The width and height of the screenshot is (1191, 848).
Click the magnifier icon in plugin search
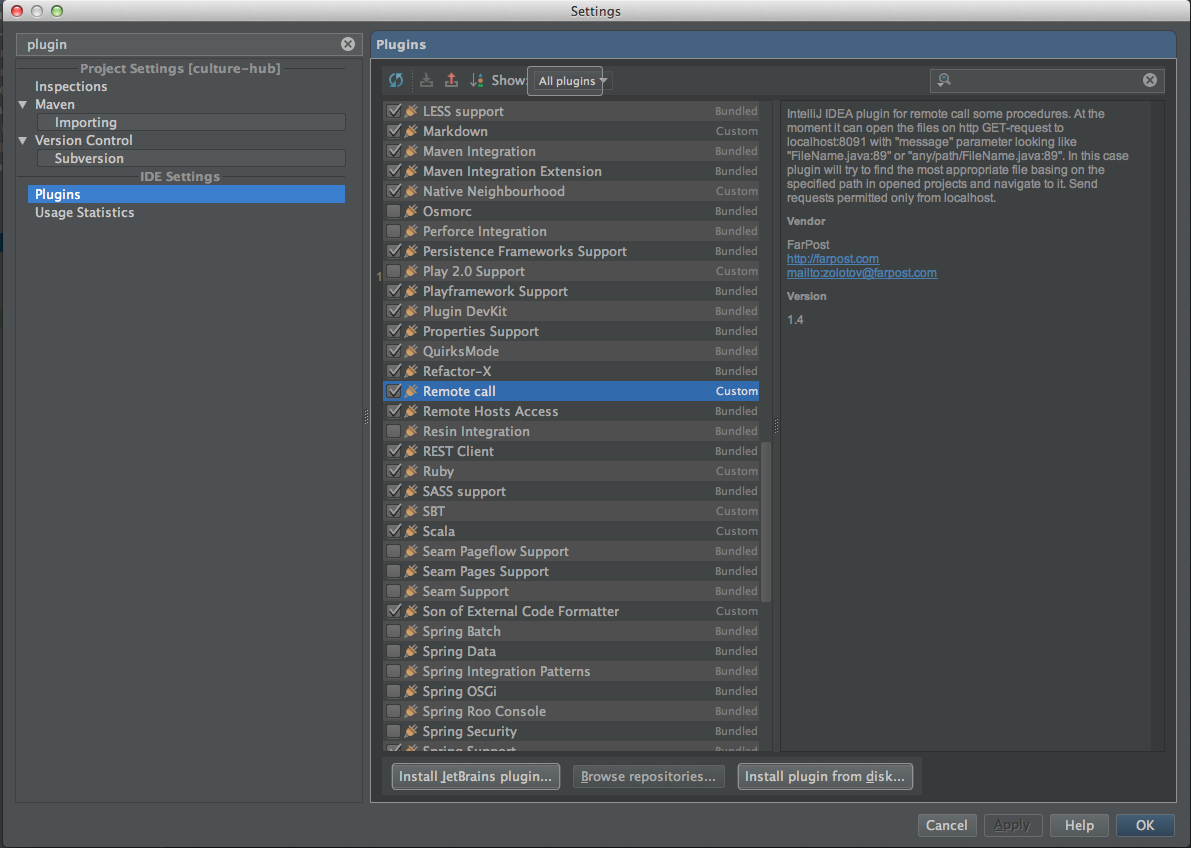pyautogui.click(x=942, y=81)
